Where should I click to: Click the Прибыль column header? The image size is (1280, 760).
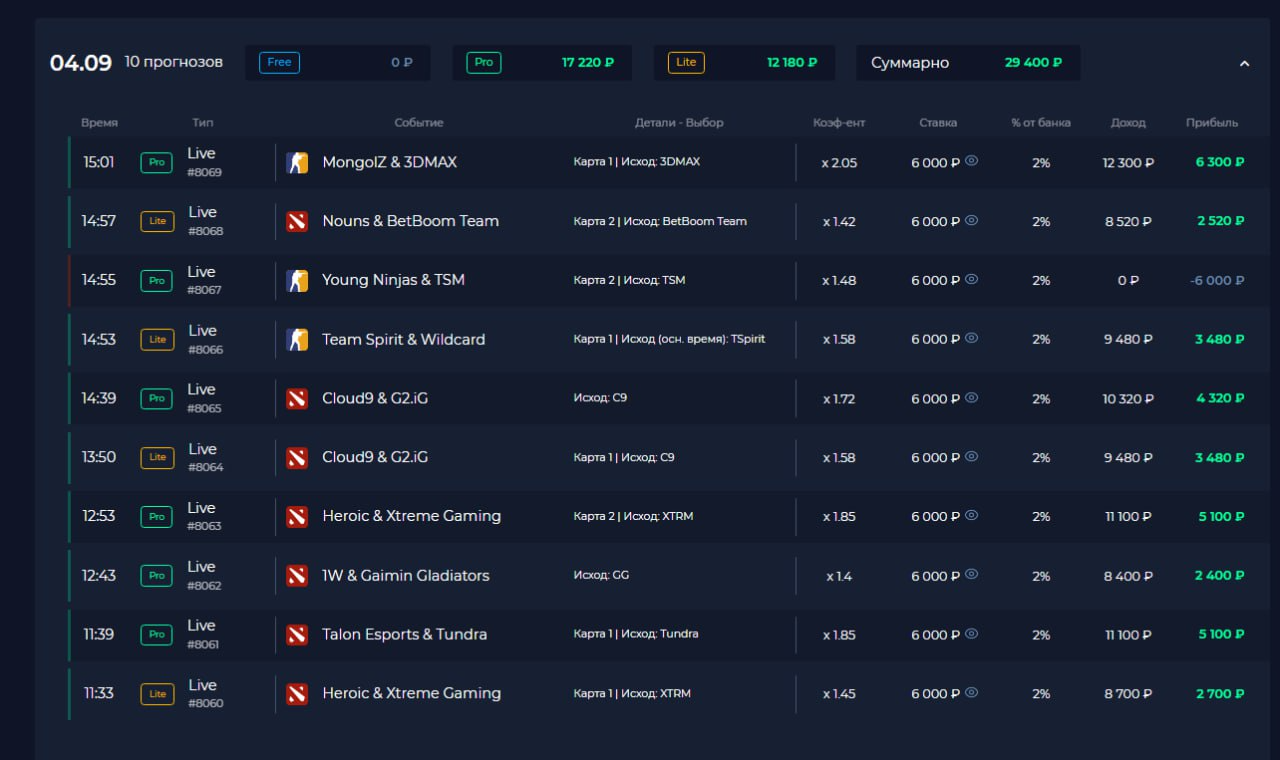point(1212,123)
